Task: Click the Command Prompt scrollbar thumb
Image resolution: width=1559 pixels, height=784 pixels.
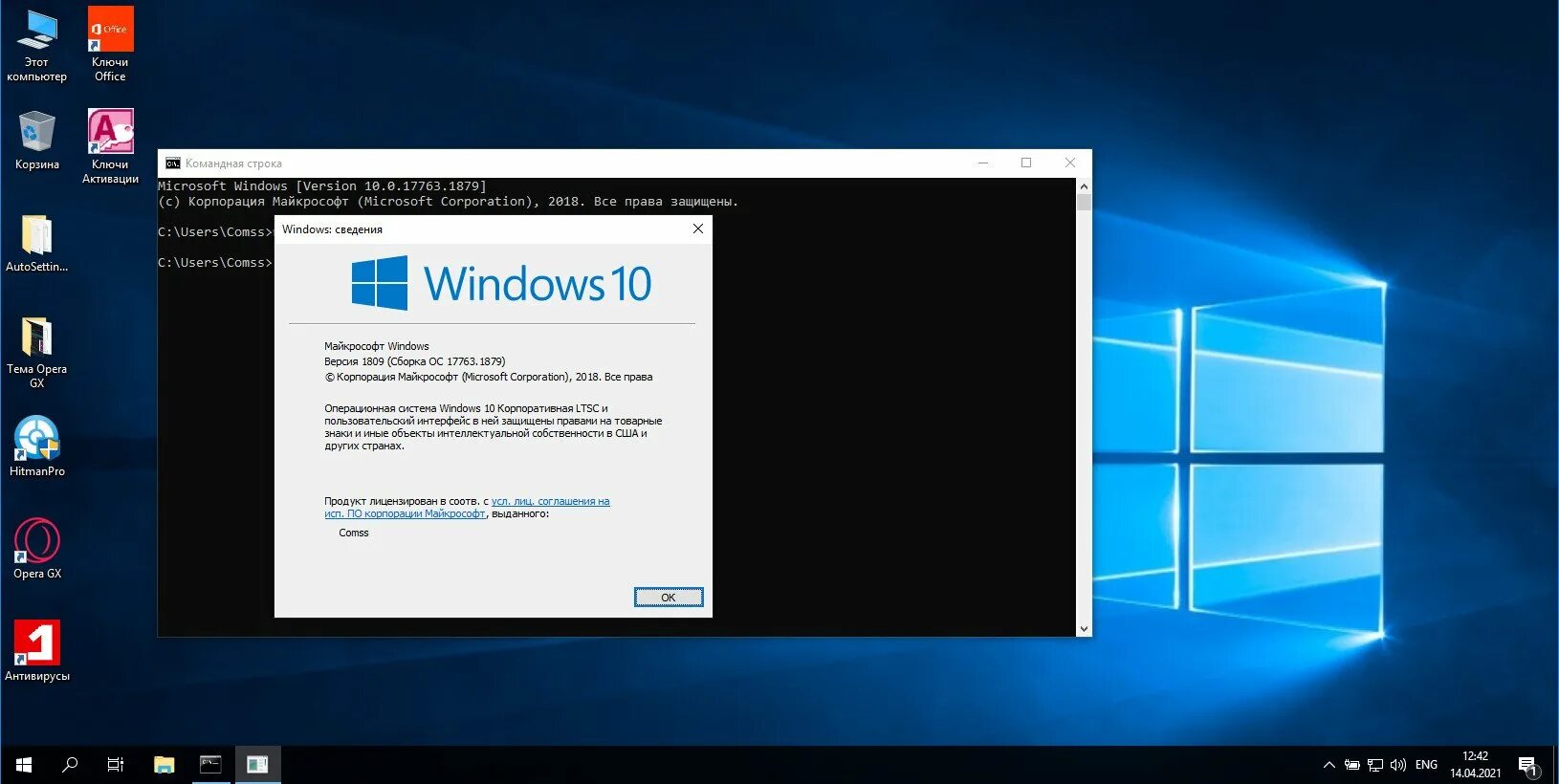Action: tap(1084, 202)
